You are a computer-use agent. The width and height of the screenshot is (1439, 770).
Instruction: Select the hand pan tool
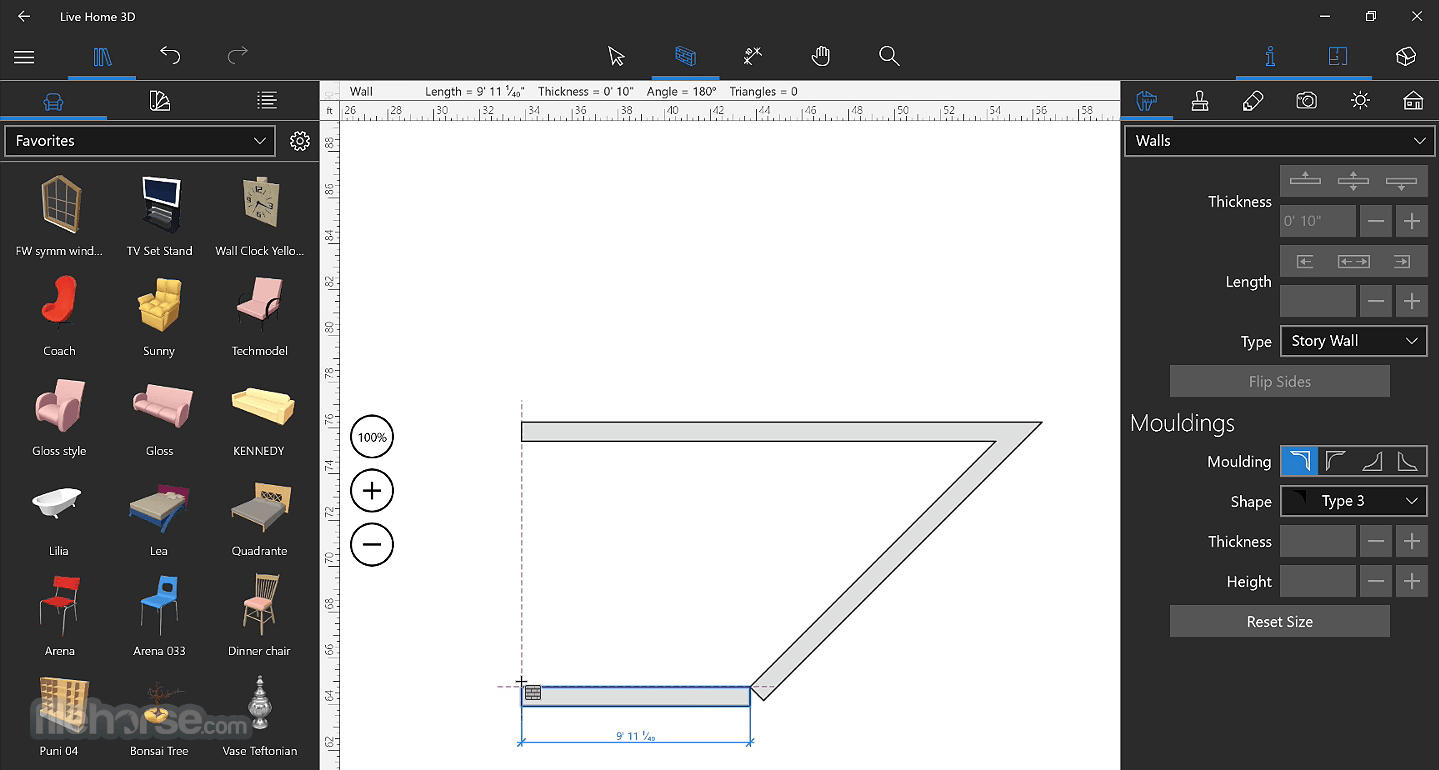point(821,56)
